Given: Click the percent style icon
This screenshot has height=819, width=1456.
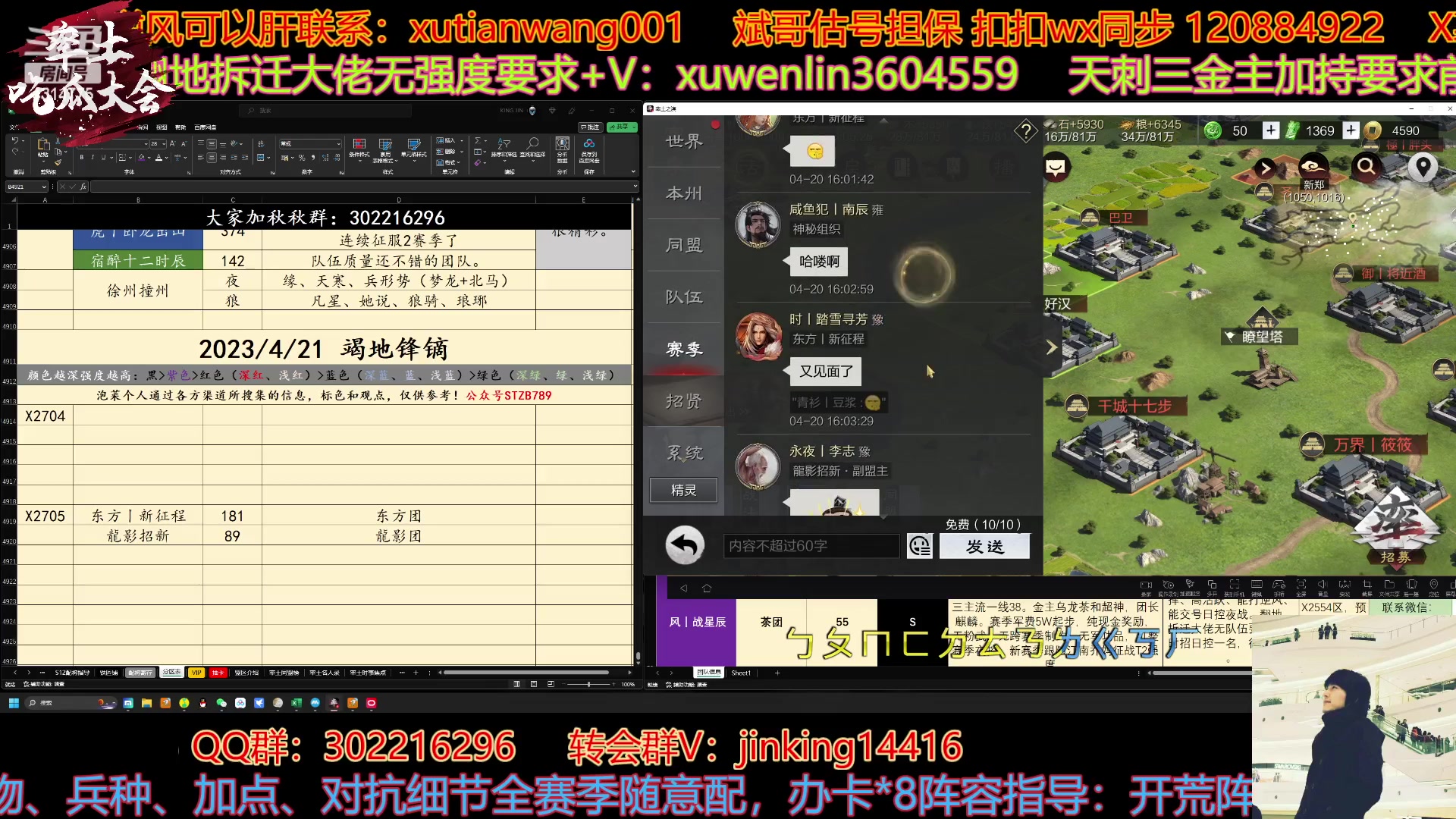Looking at the screenshot, I should click(302, 158).
